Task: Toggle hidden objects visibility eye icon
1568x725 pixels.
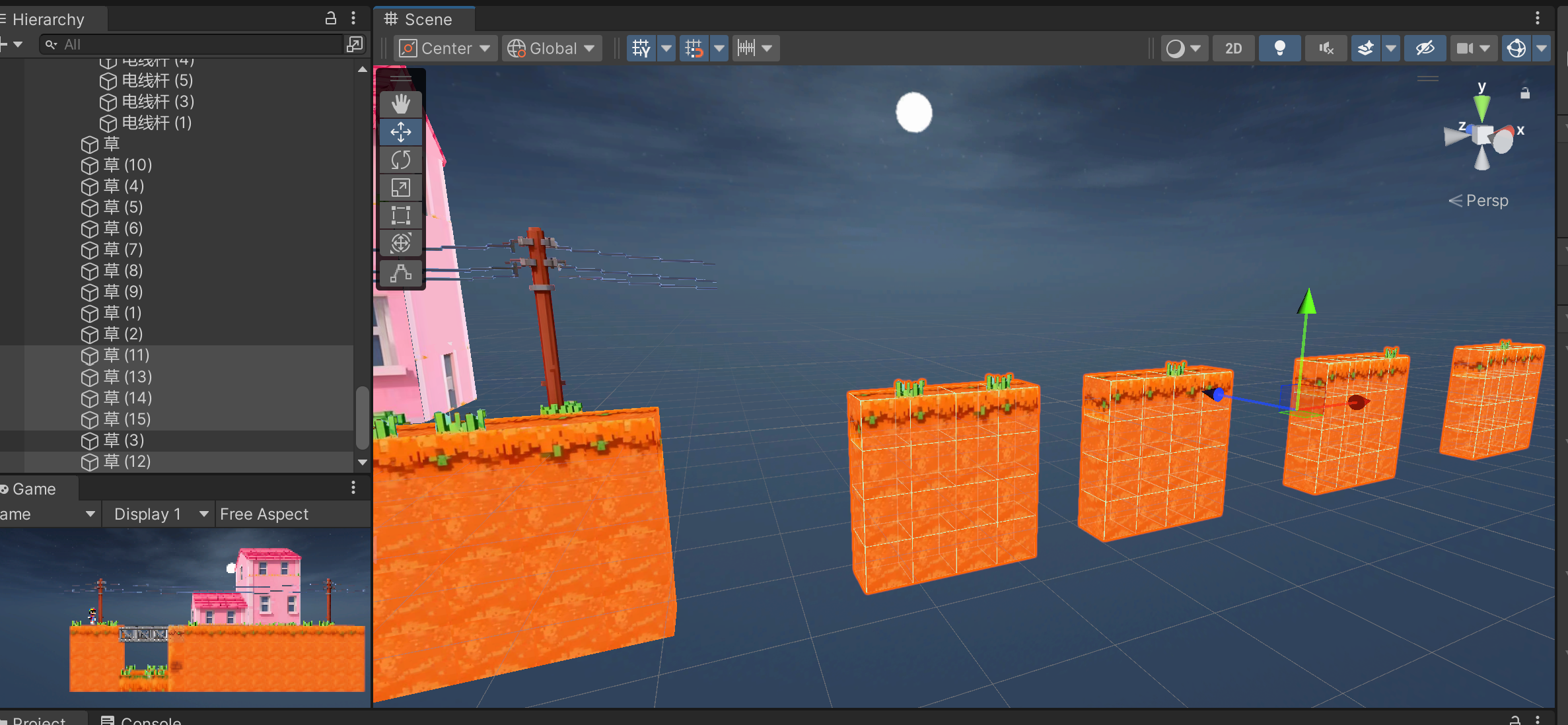Action: pos(1425,48)
